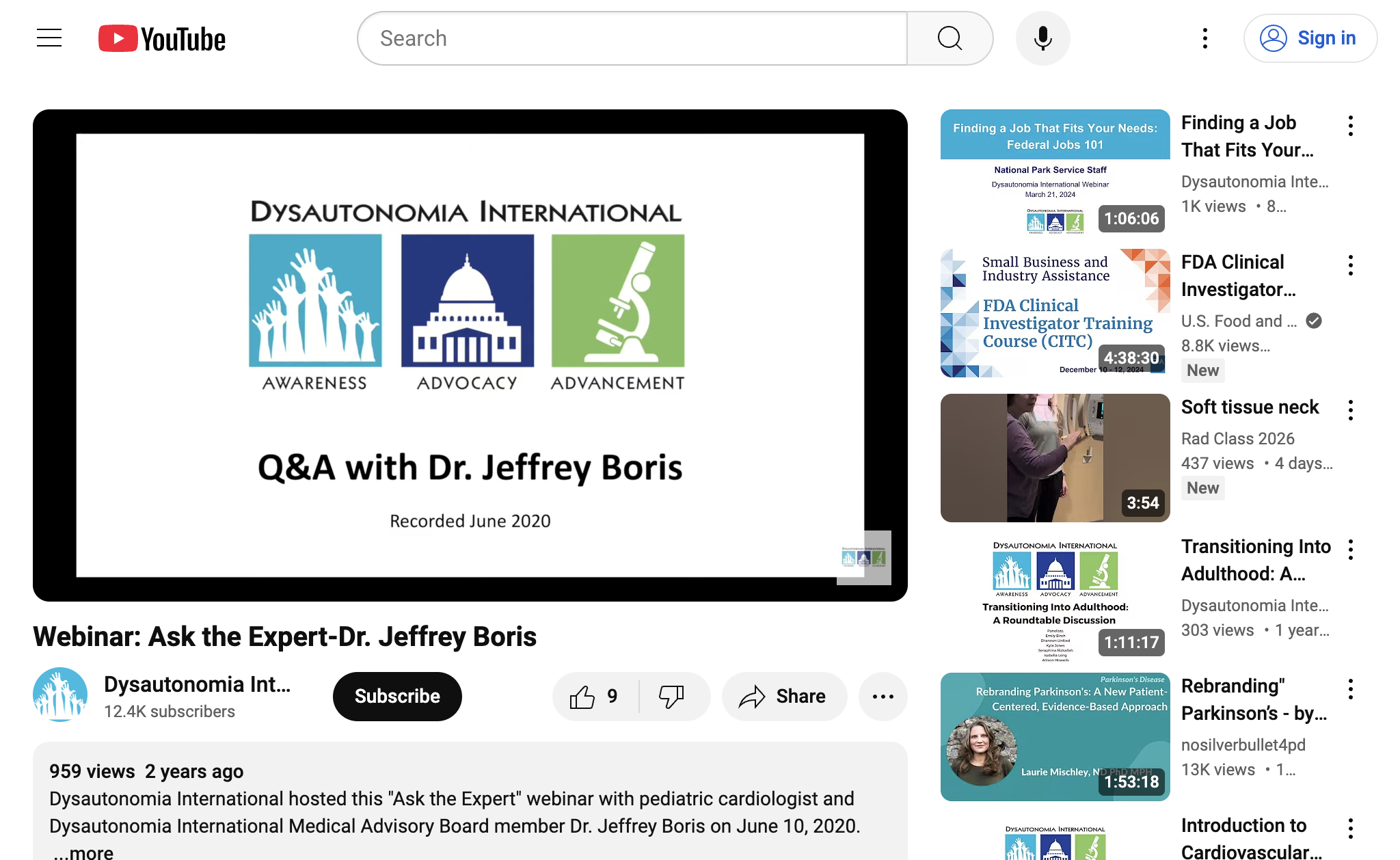1400x860 pixels.
Task: Click the '1:06:06' duration badge
Action: click(1131, 219)
